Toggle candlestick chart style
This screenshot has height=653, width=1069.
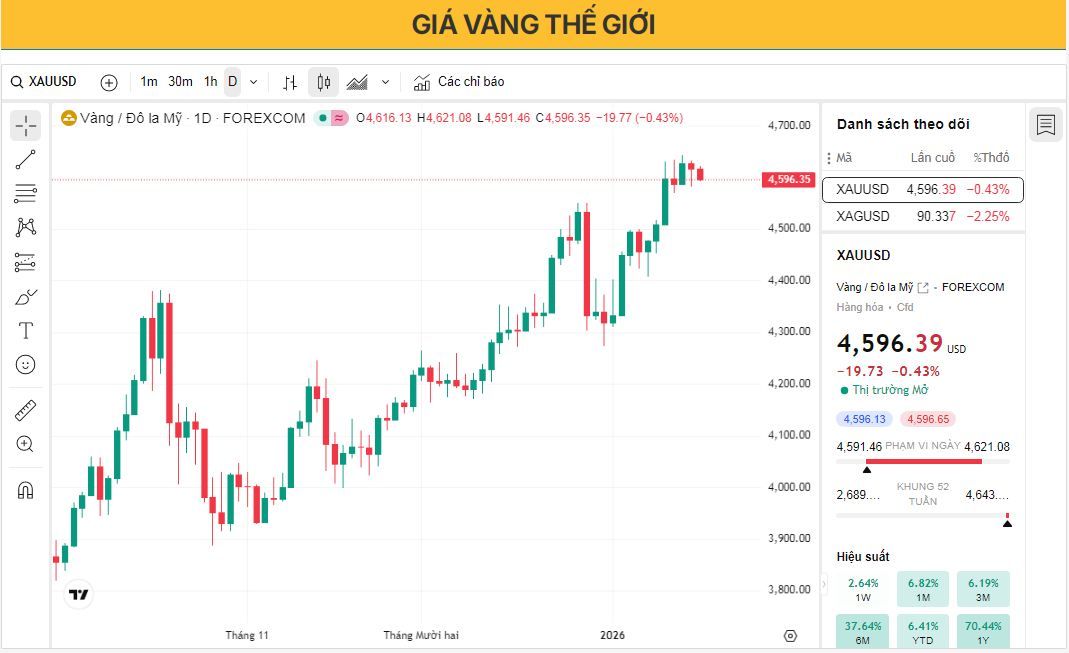click(322, 81)
